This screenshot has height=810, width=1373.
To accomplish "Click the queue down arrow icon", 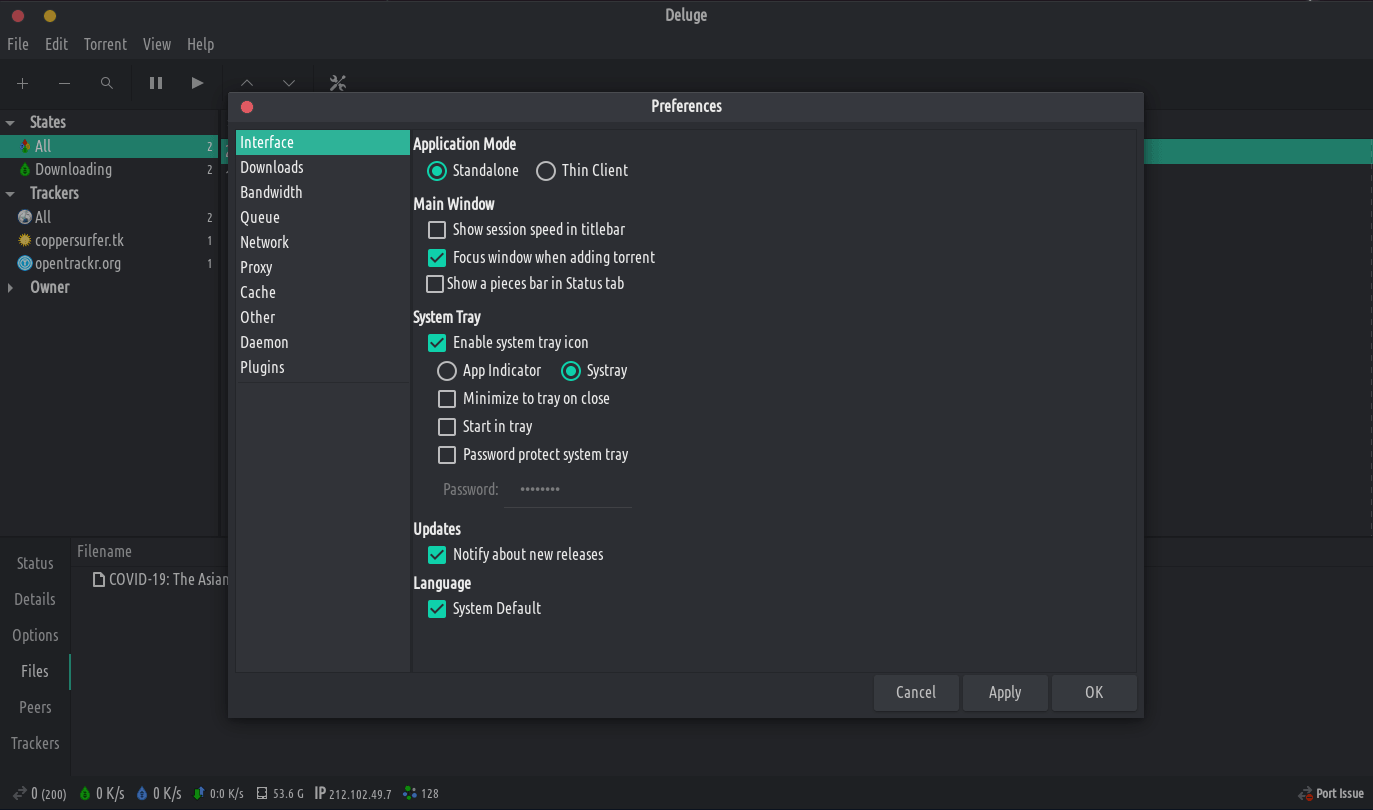I will coord(289,84).
